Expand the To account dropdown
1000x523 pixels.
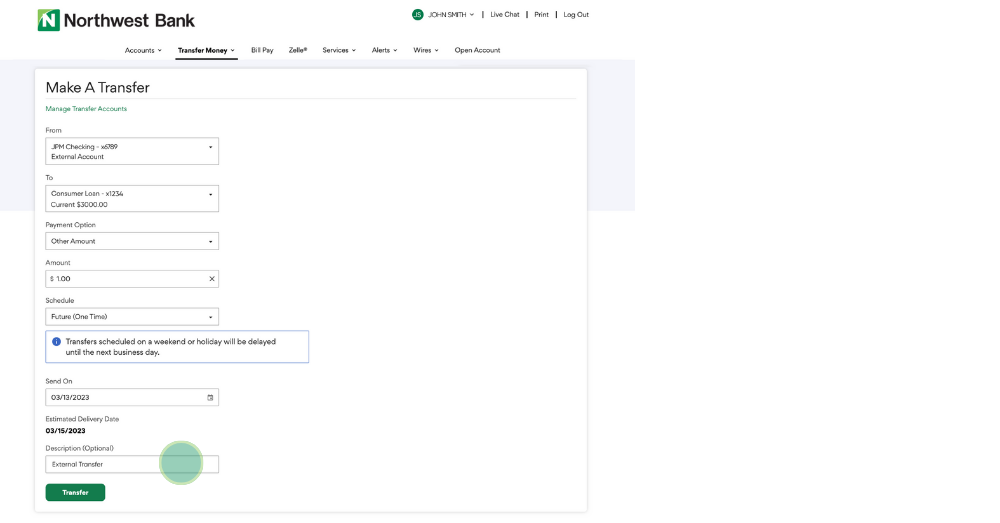click(132, 198)
